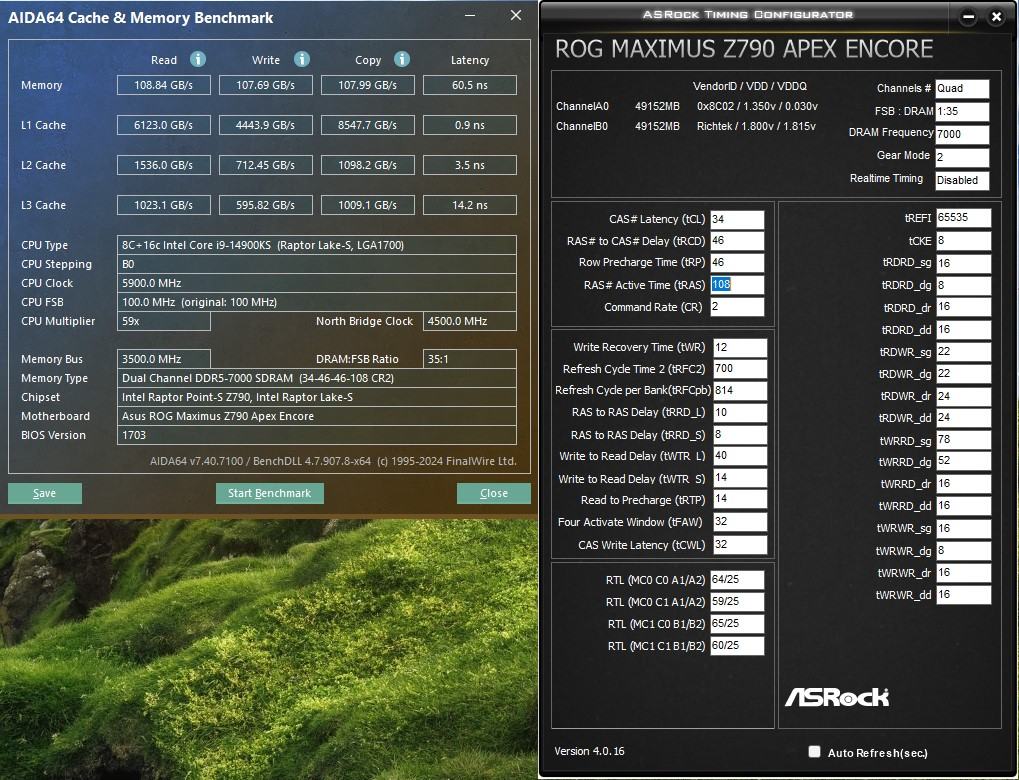1019x780 pixels.
Task: Click the tRRD_S value field
Action: pos(740,434)
